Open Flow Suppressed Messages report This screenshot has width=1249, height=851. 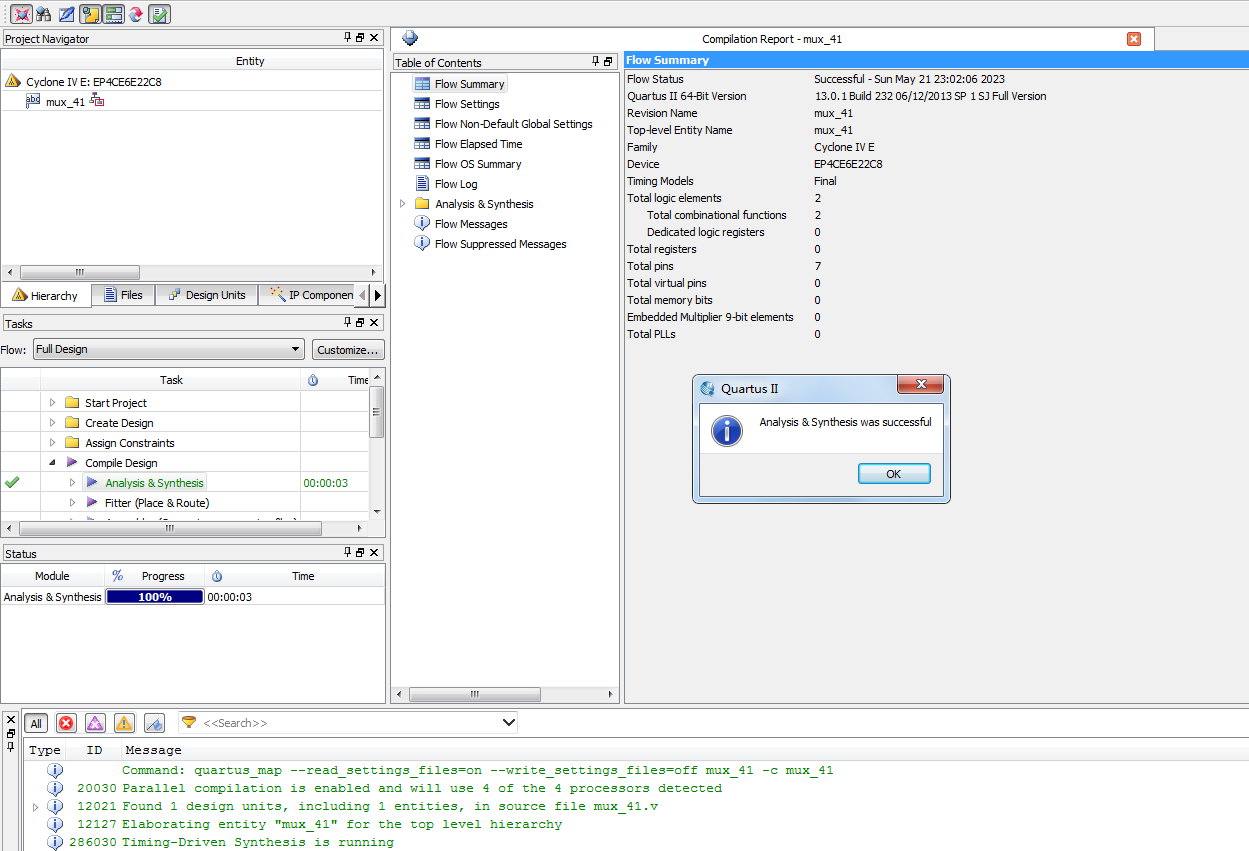pyautogui.click(x=500, y=244)
